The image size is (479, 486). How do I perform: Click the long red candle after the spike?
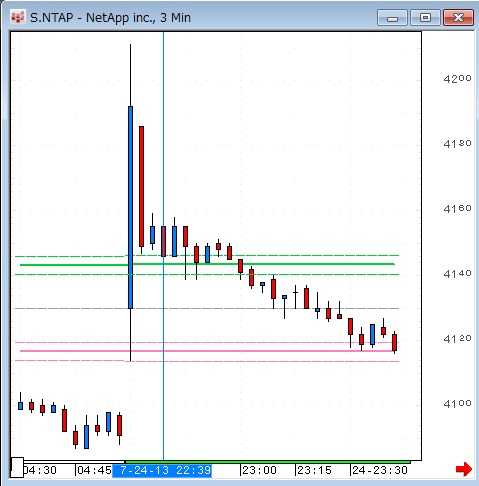click(141, 187)
